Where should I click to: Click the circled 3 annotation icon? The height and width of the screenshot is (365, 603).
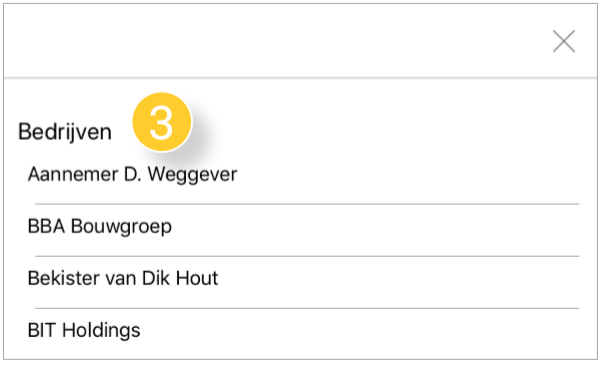162,122
